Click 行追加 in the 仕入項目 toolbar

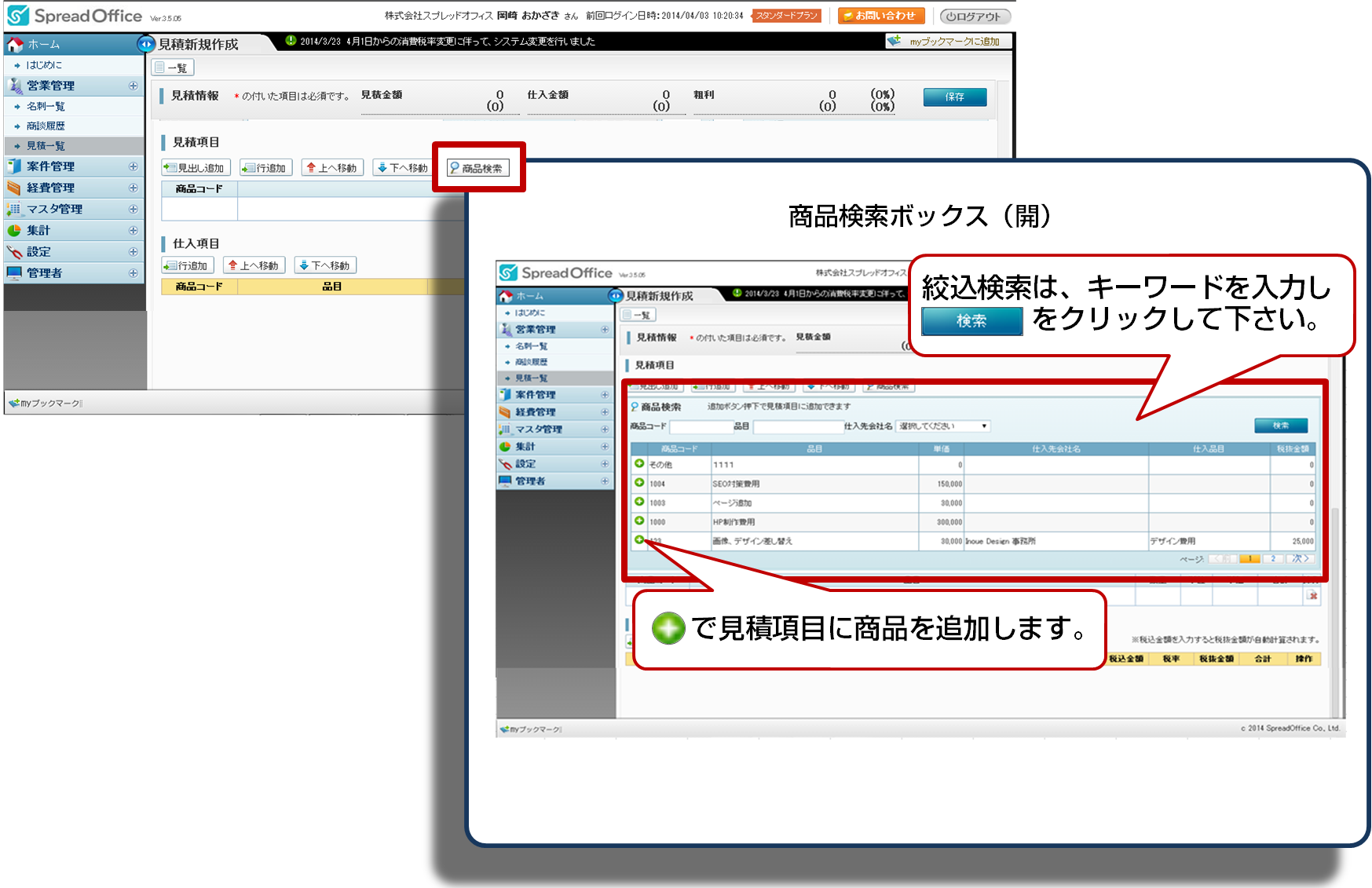(x=188, y=265)
